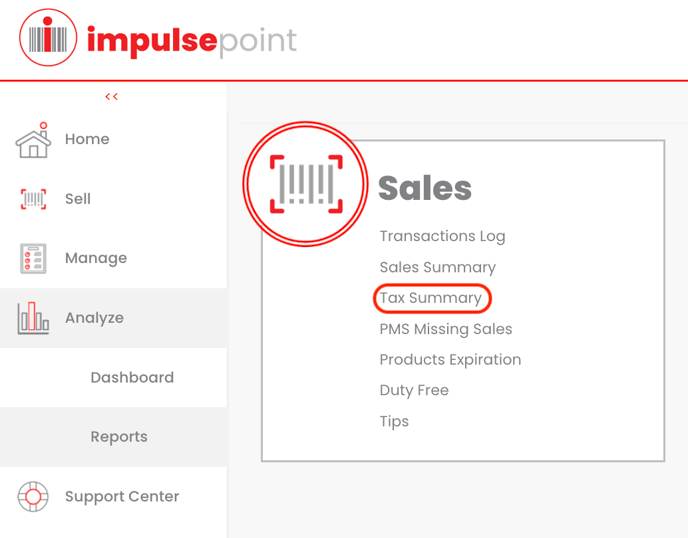The height and width of the screenshot is (538, 688).
Task: Open the Duty Free report
Action: click(x=414, y=391)
